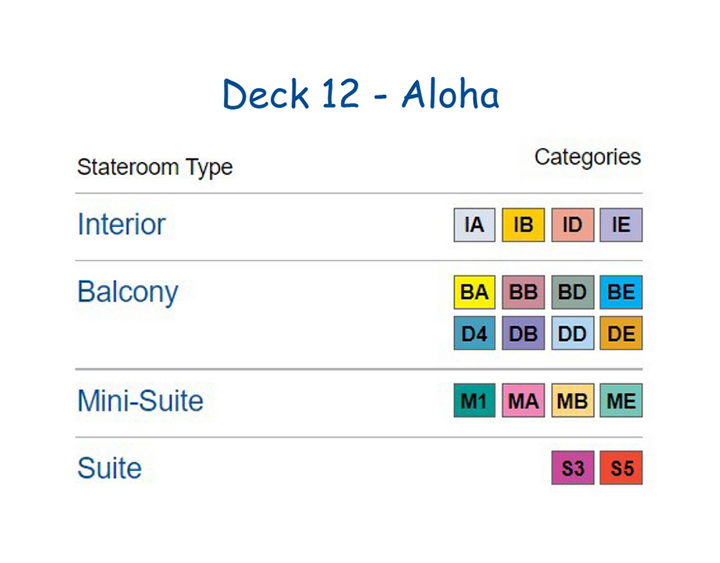
Task: Select the red S5 suite category
Action: 621,468
